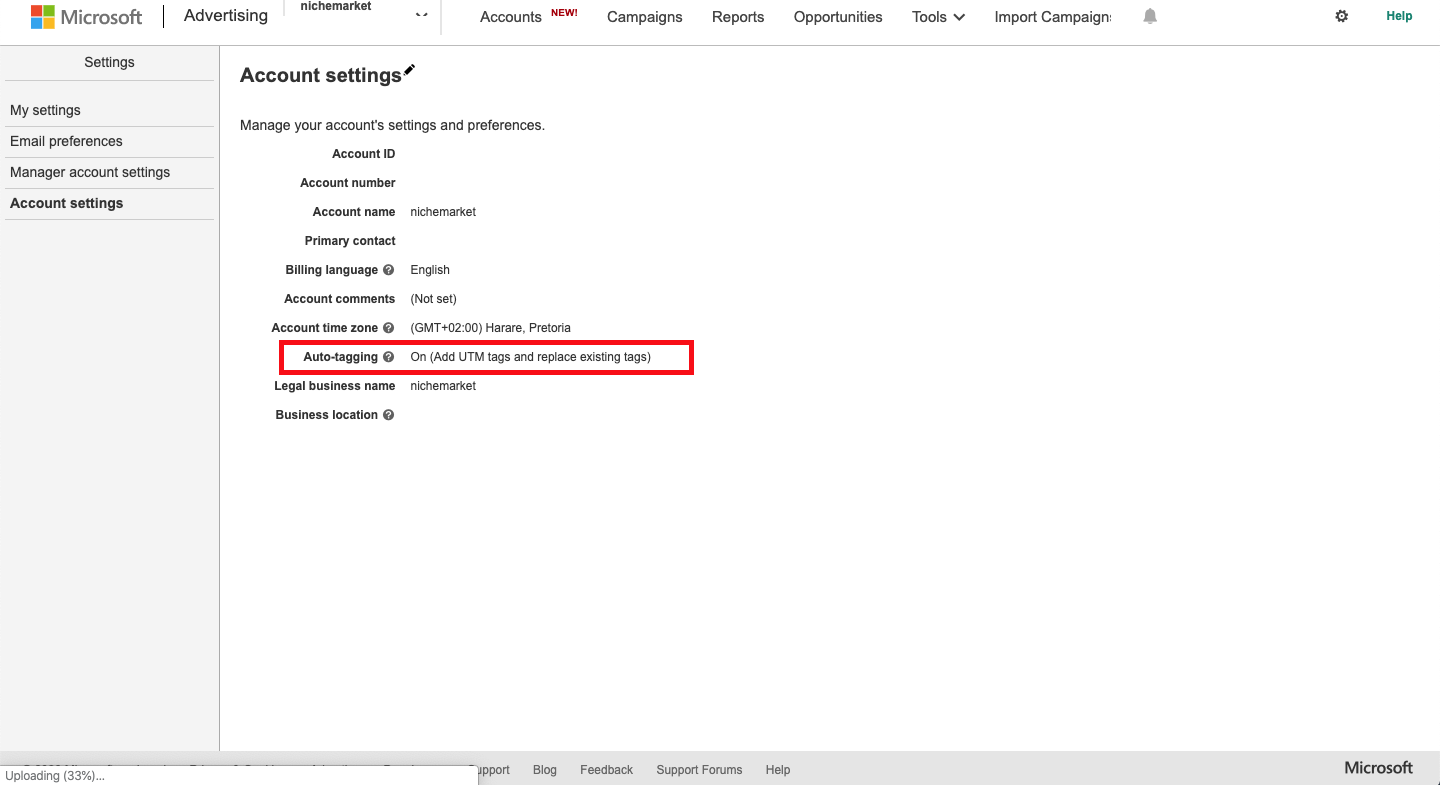
Task: Click the Advertising brand text
Action: (226, 16)
